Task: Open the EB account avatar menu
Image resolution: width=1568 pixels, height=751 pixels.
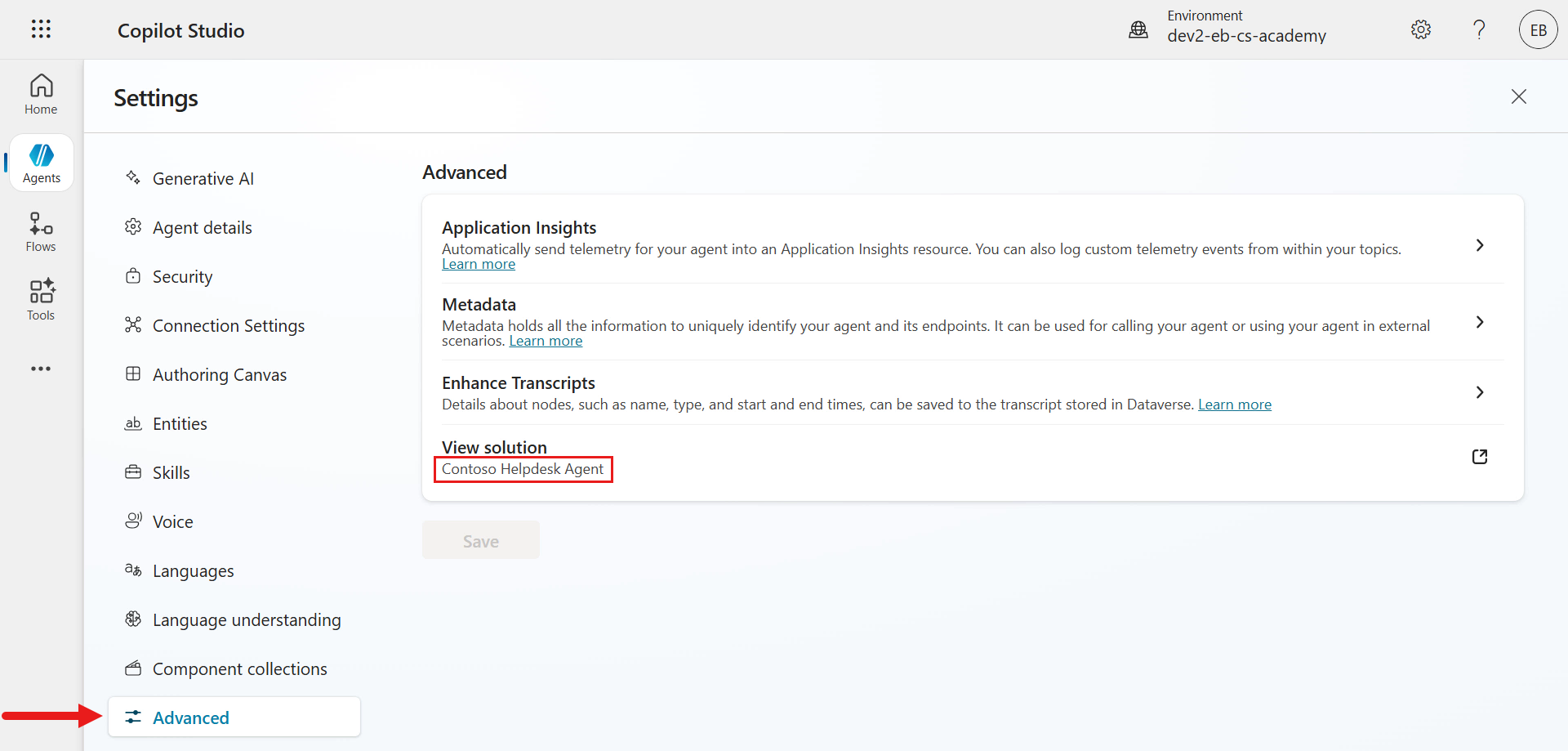Action: coord(1538,29)
